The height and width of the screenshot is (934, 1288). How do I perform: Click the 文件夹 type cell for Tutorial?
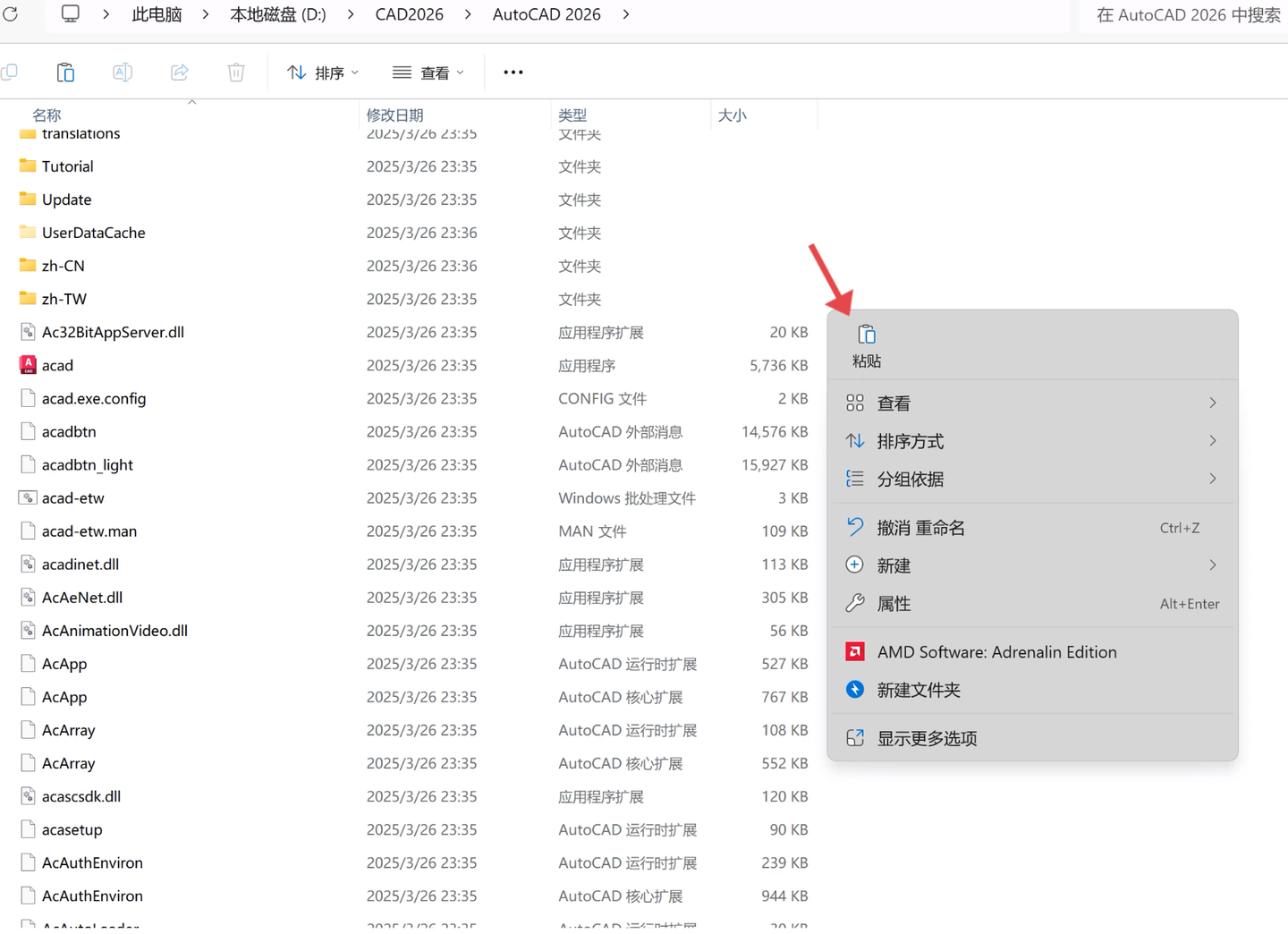580,166
